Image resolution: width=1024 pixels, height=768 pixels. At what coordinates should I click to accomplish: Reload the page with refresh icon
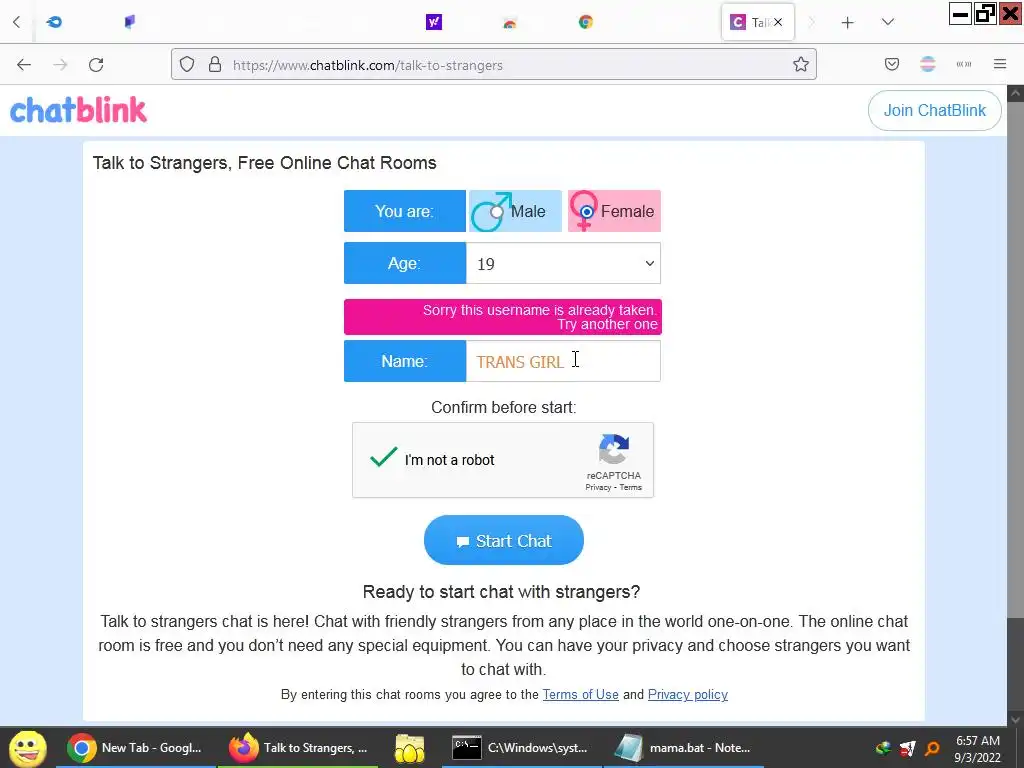click(96, 65)
